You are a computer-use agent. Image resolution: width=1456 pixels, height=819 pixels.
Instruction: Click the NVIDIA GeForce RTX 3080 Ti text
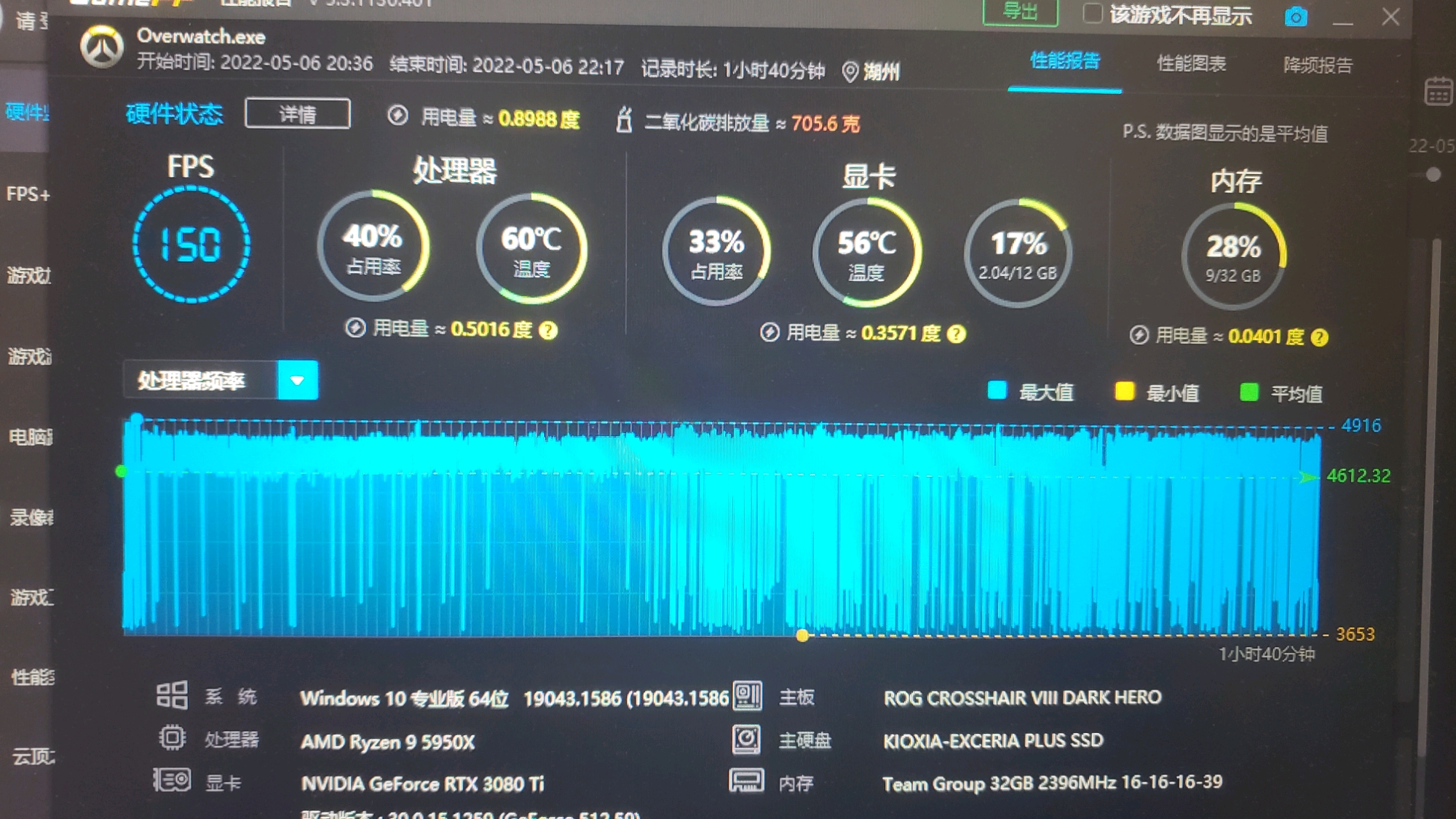422,783
